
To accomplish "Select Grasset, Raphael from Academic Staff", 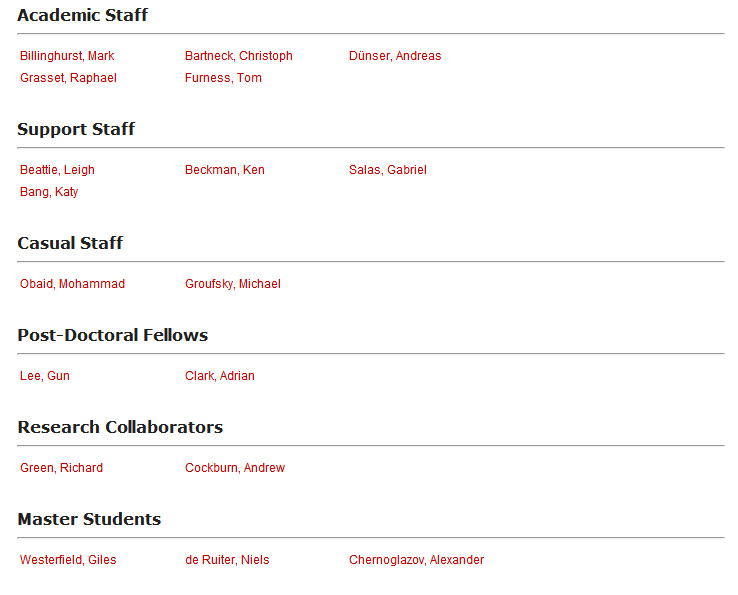I will [x=68, y=78].
